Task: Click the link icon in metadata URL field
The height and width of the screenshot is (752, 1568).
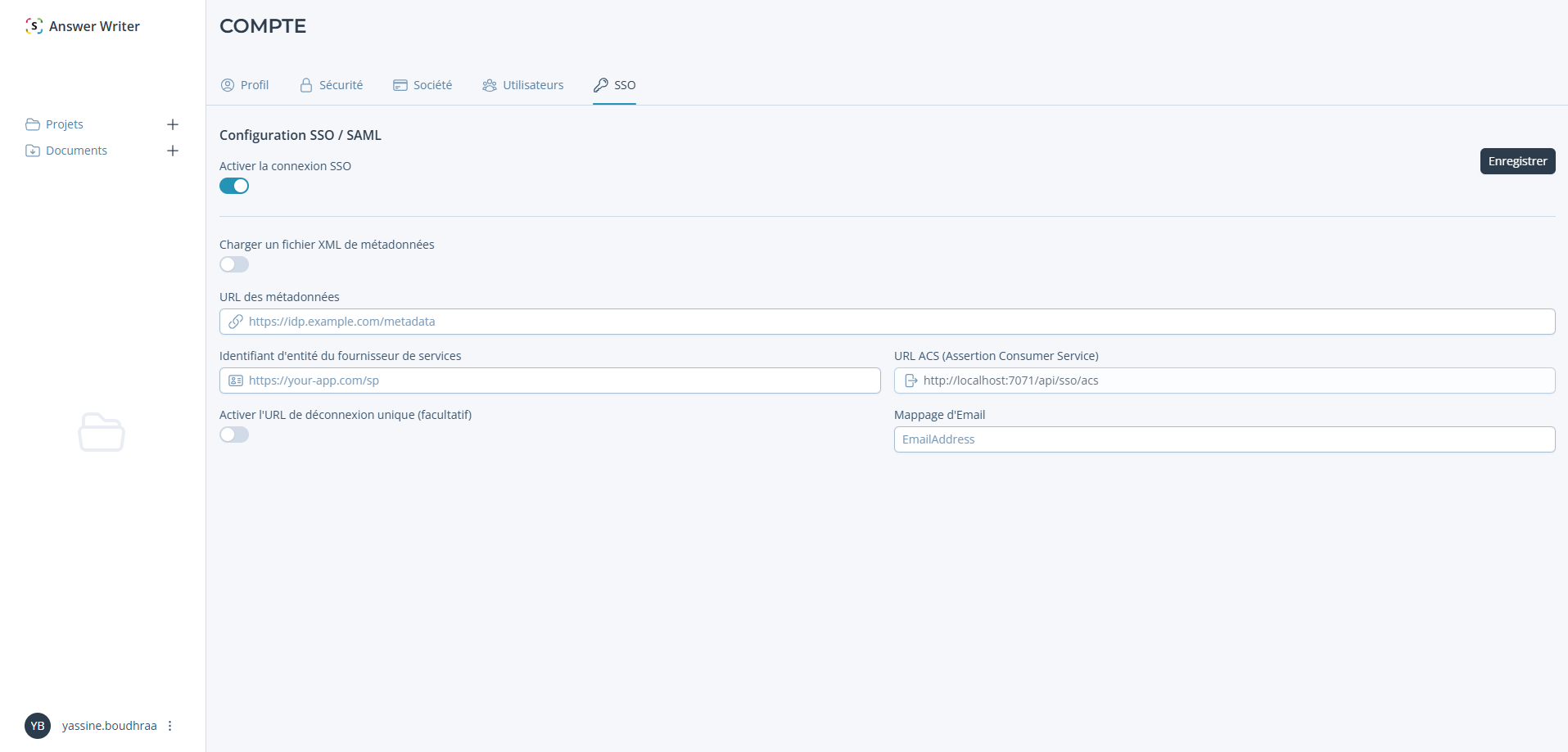Action: (236, 322)
